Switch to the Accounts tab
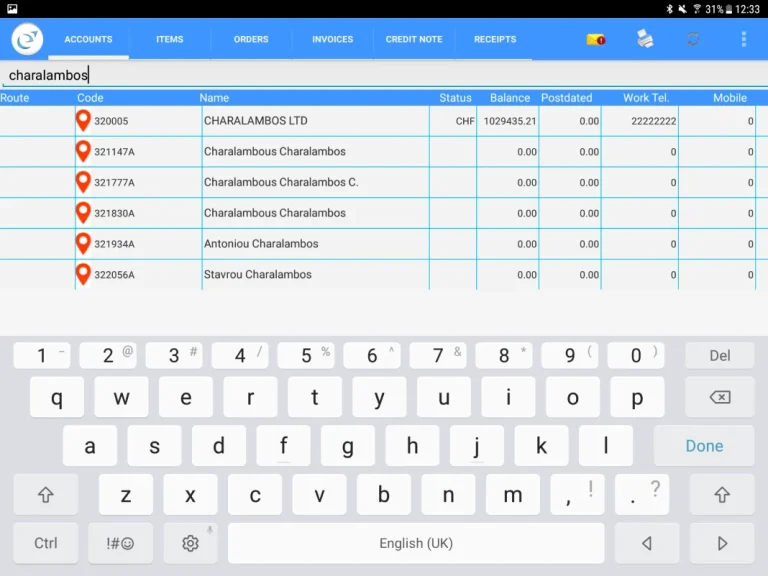 (88, 39)
